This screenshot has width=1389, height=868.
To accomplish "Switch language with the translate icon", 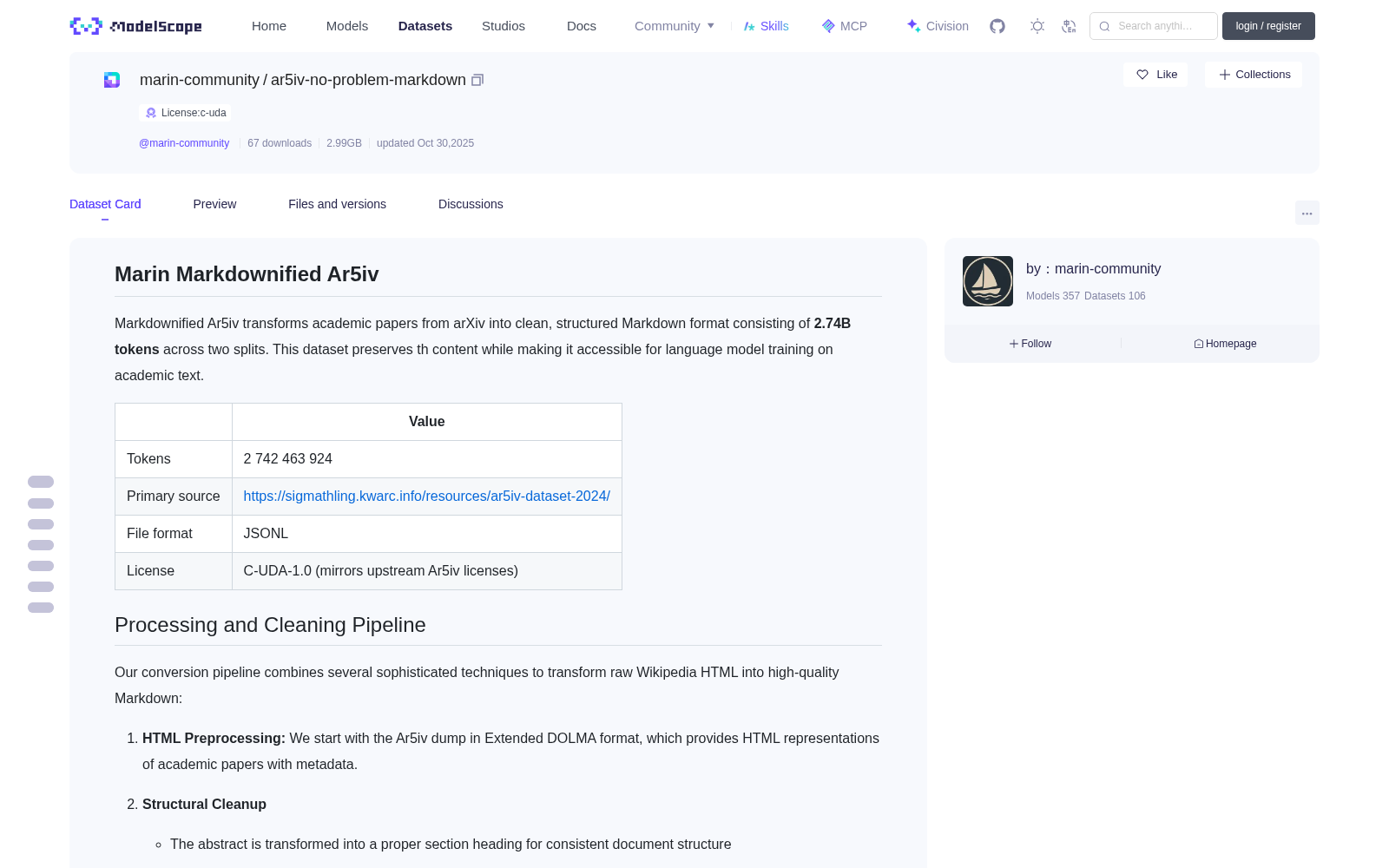I will click(1069, 26).
